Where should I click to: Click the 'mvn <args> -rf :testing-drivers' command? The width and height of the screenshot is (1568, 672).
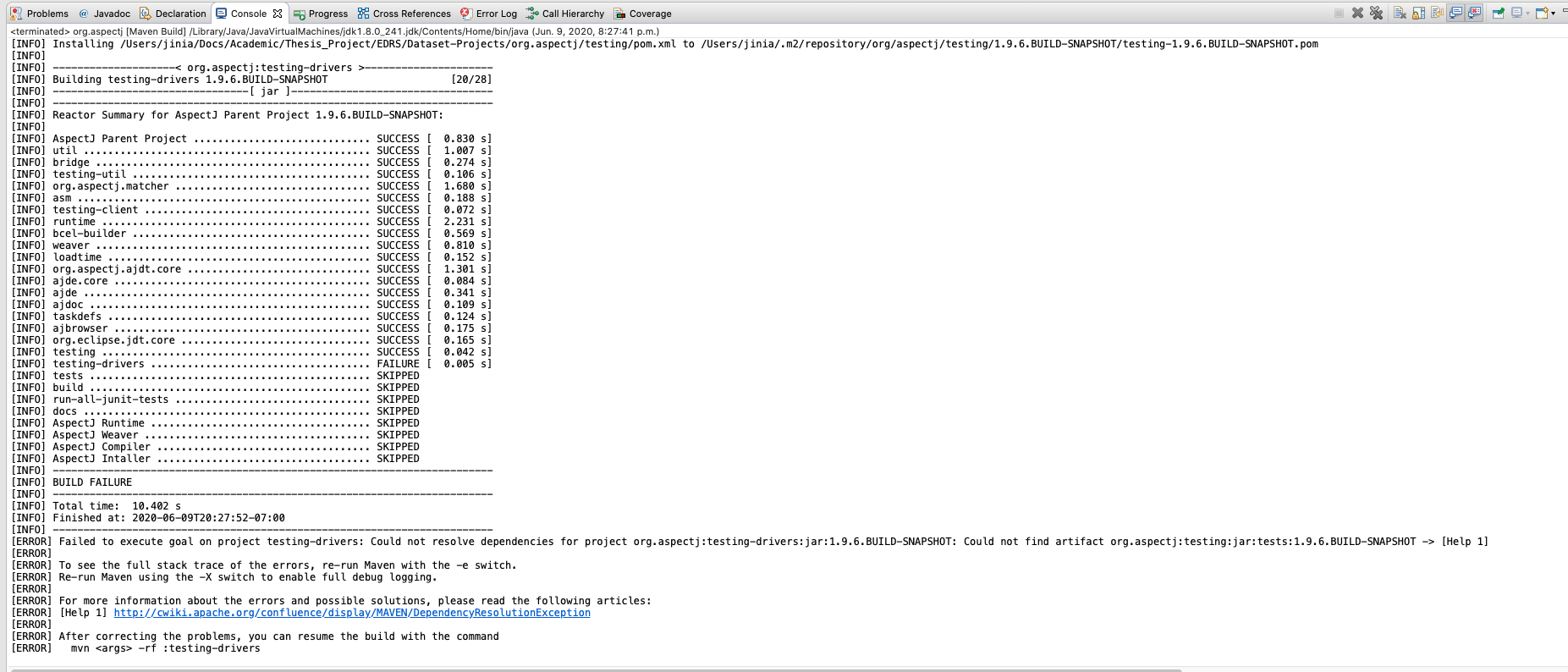click(165, 648)
